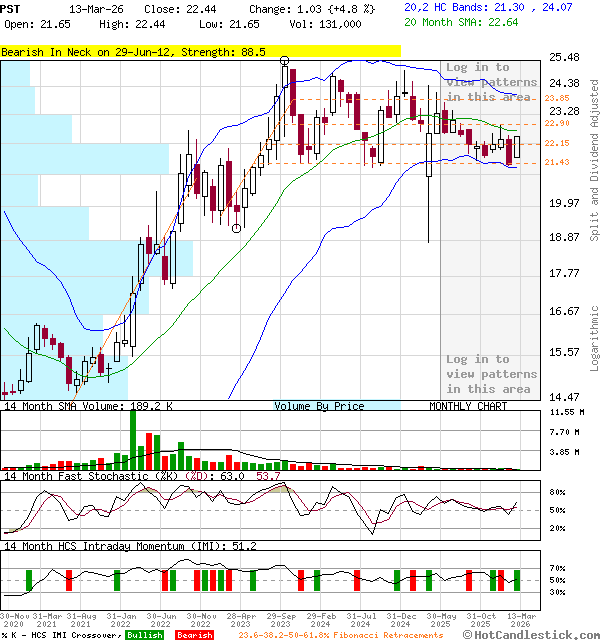Click the 22.90 Fibonacci level label

[557, 124]
